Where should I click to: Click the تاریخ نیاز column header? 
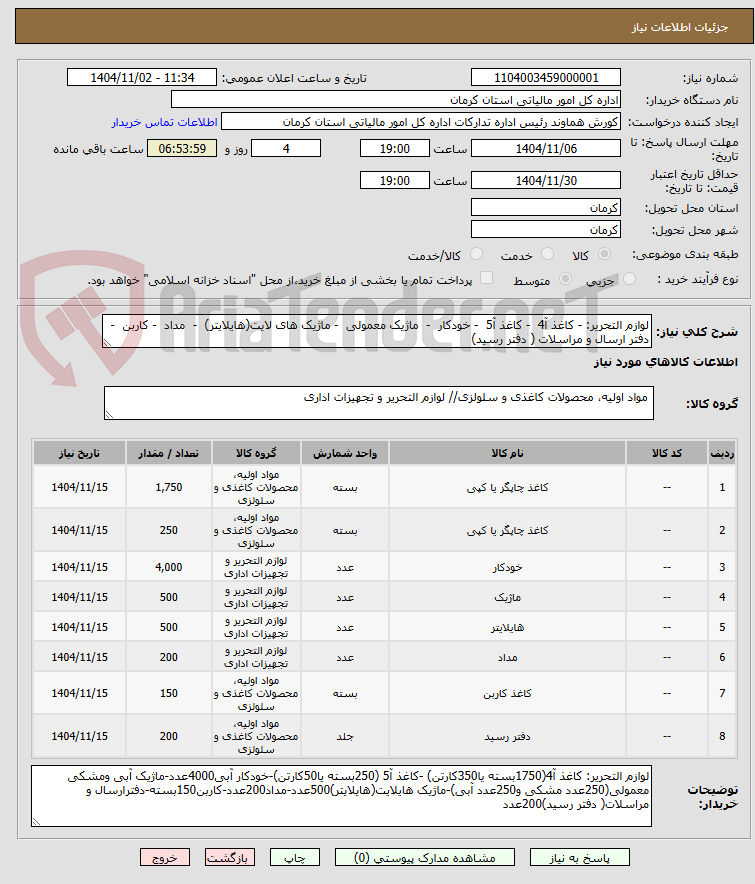80,453
